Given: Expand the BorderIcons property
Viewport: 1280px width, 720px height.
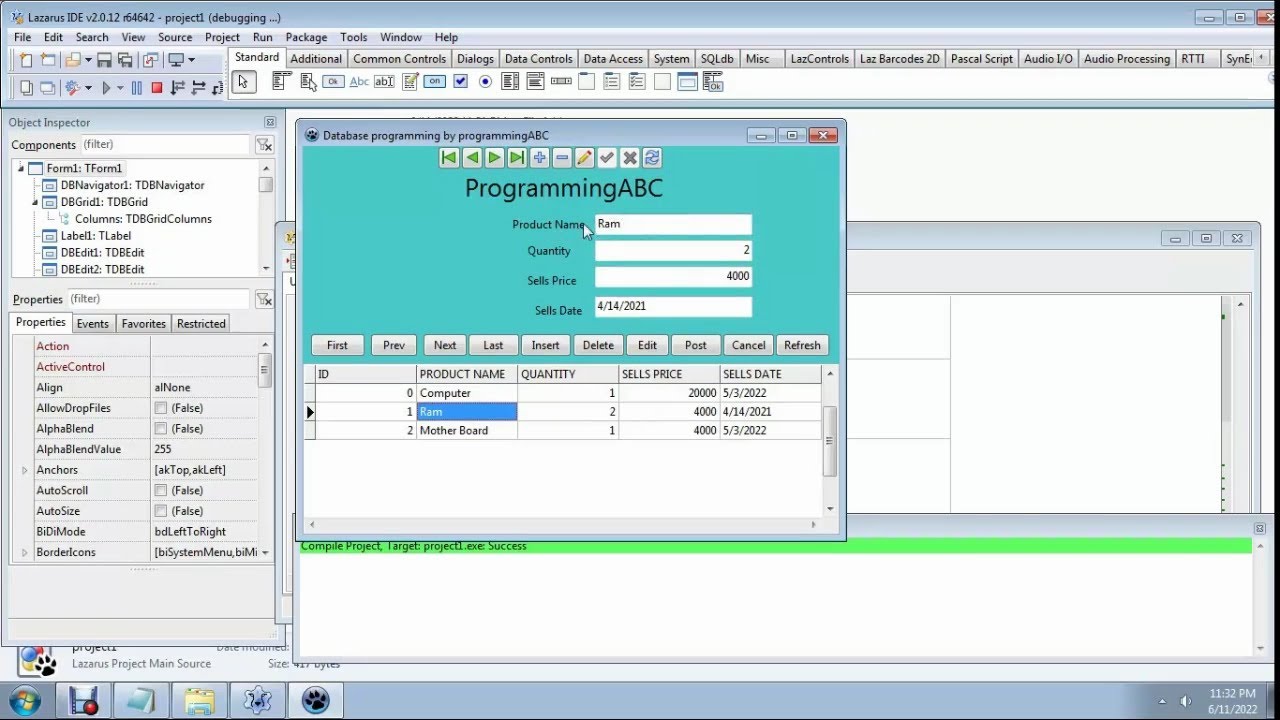Looking at the screenshot, I should tap(25, 553).
